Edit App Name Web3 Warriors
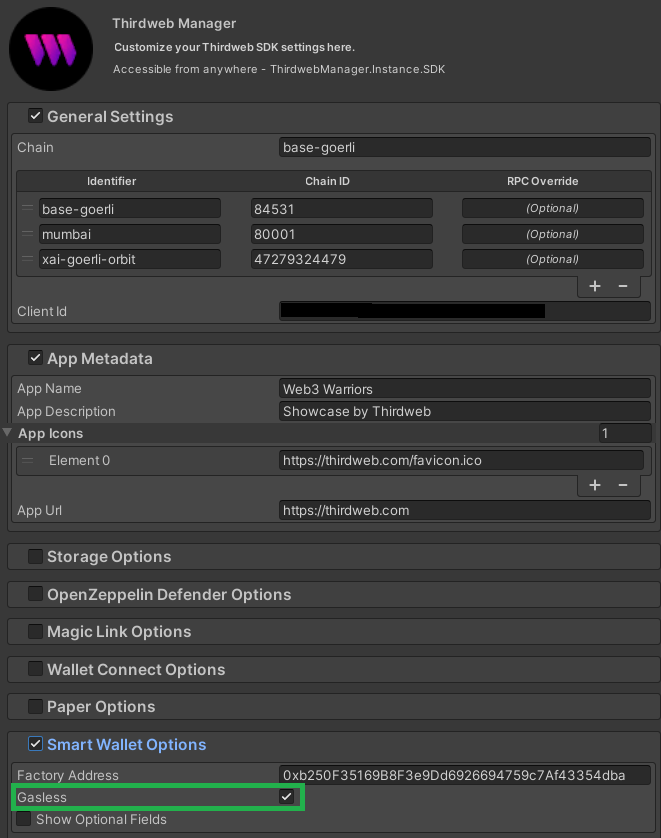 pyautogui.click(x=464, y=389)
